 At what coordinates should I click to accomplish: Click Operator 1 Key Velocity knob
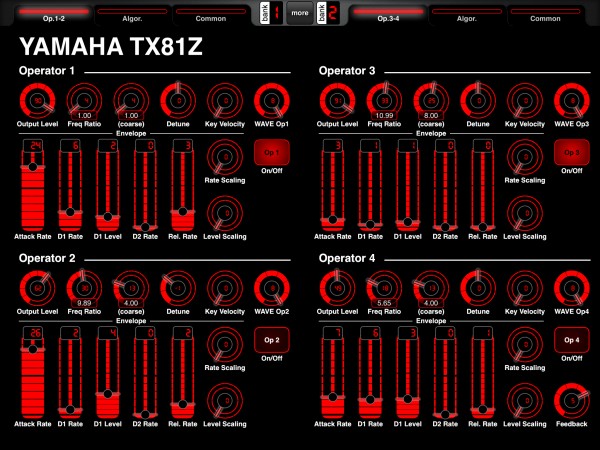[x=225, y=101]
